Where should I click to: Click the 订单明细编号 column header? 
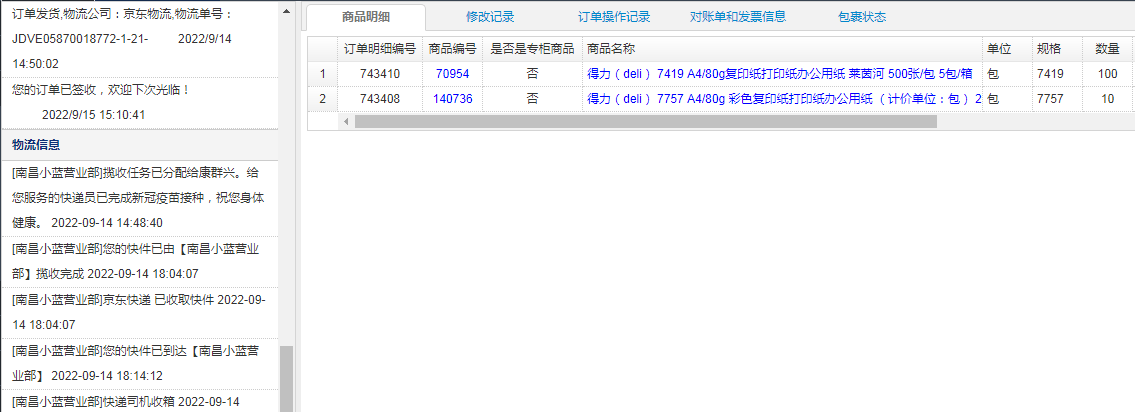pos(380,49)
